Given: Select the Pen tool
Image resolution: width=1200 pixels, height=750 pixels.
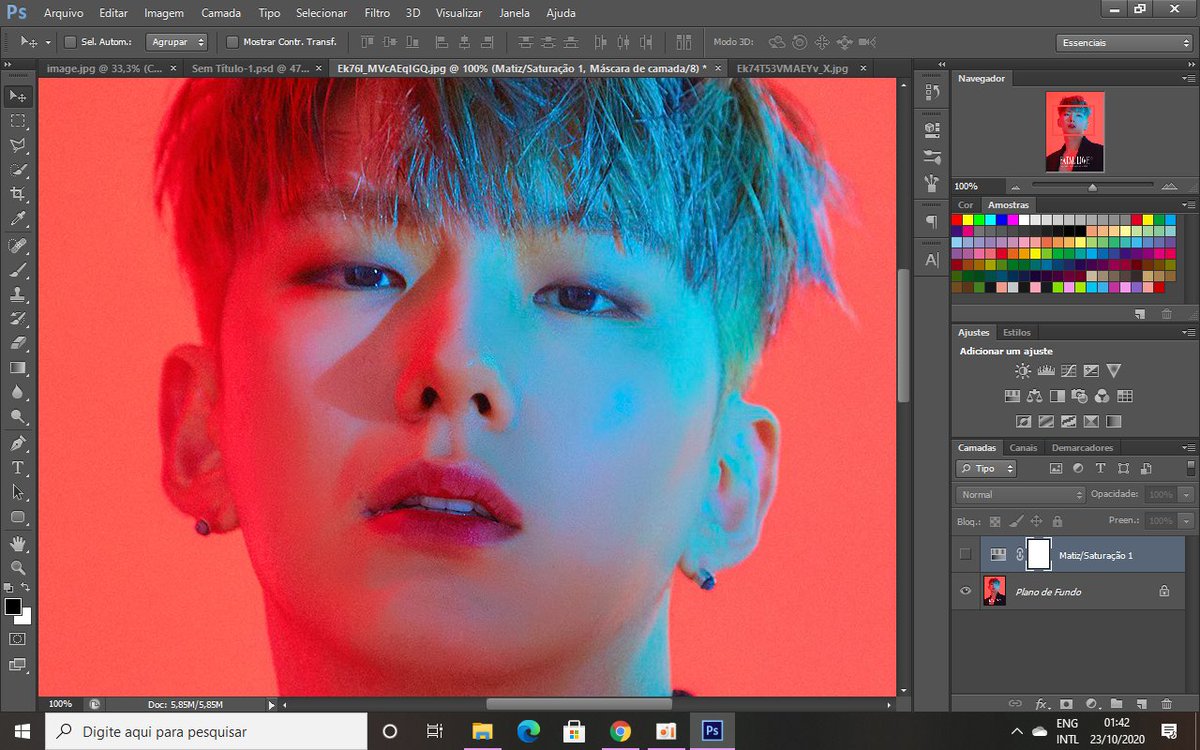Looking at the screenshot, I should (18, 443).
